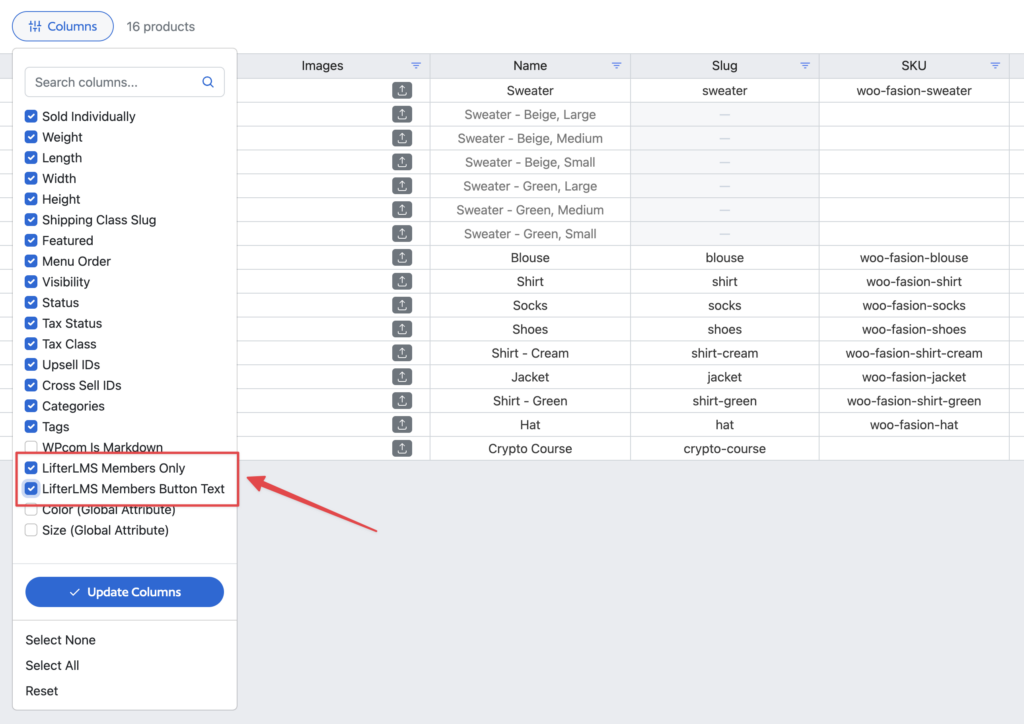Open the filter for Slug column

pos(805,65)
